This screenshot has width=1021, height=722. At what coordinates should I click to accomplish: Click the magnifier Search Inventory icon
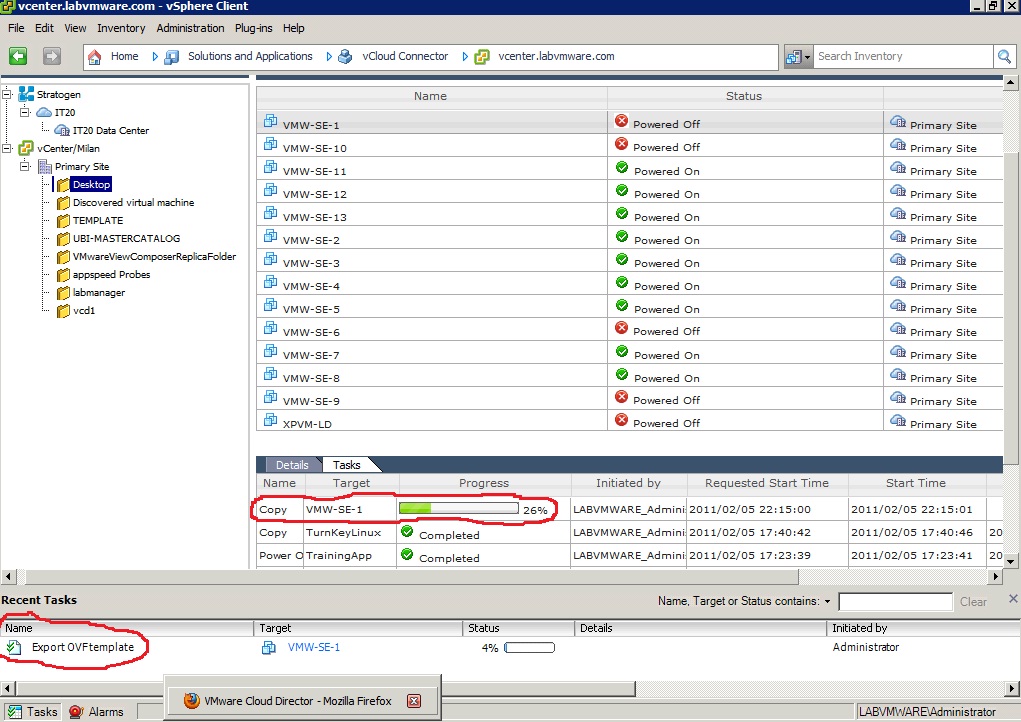pos(1004,57)
